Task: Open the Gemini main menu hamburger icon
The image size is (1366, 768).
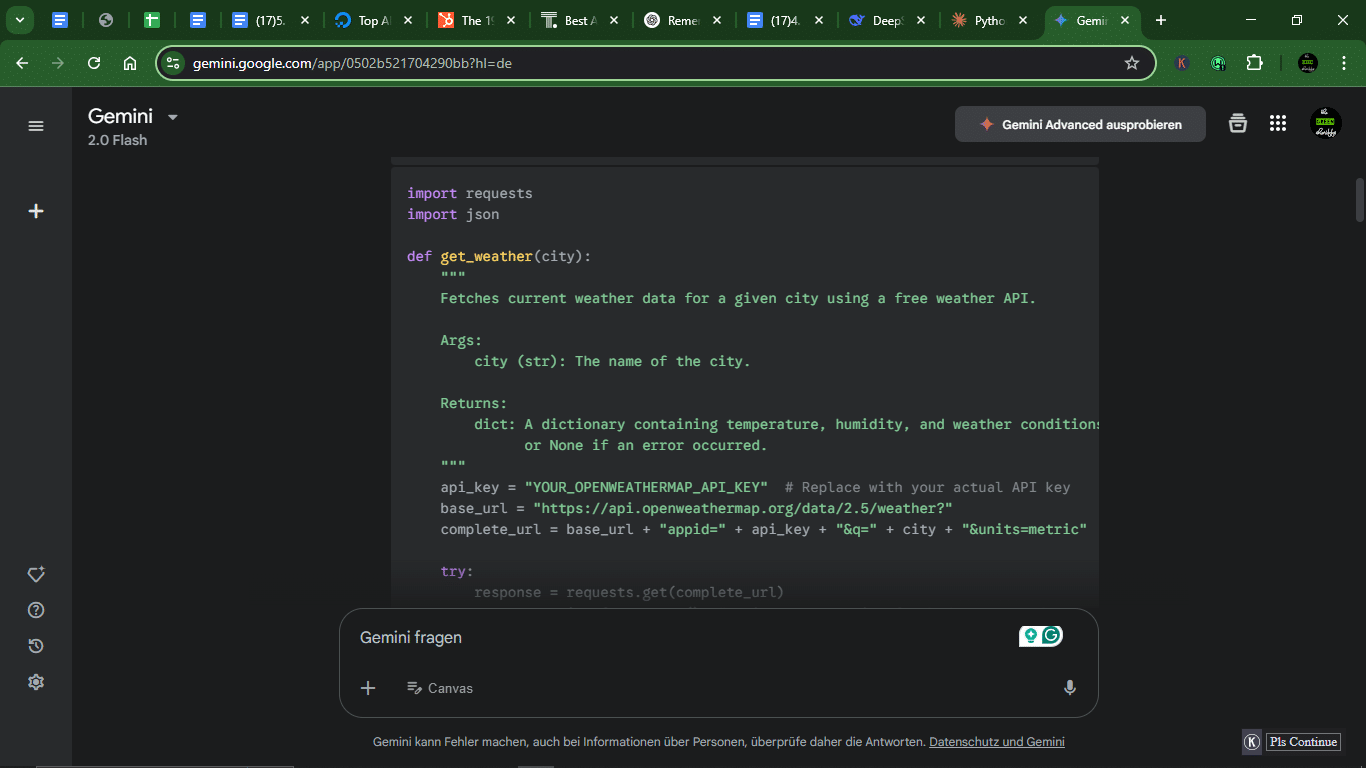Action: click(x=36, y=126)
